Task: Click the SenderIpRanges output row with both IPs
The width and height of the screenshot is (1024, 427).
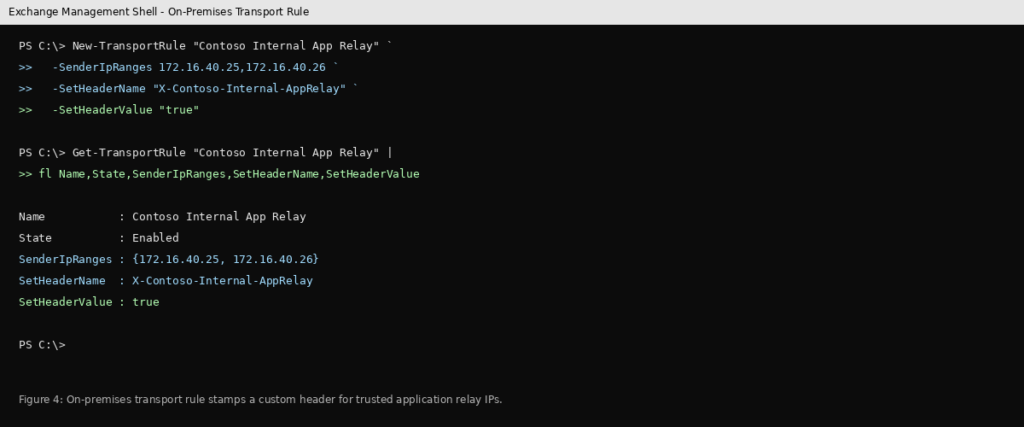Action: (168, 259)
